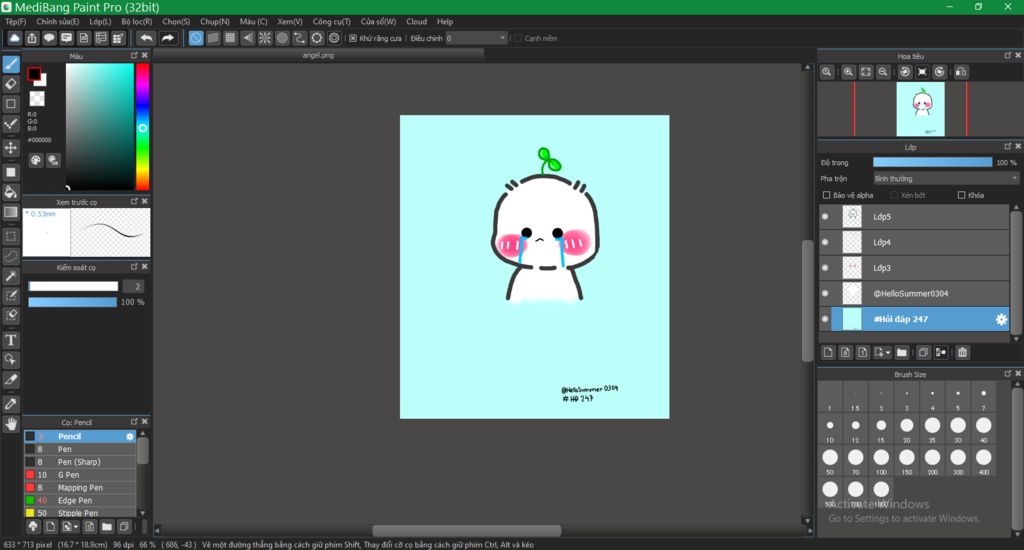1024x550 pixels.
Task: Select layer Lớp5 row
Action: point(914,217)
